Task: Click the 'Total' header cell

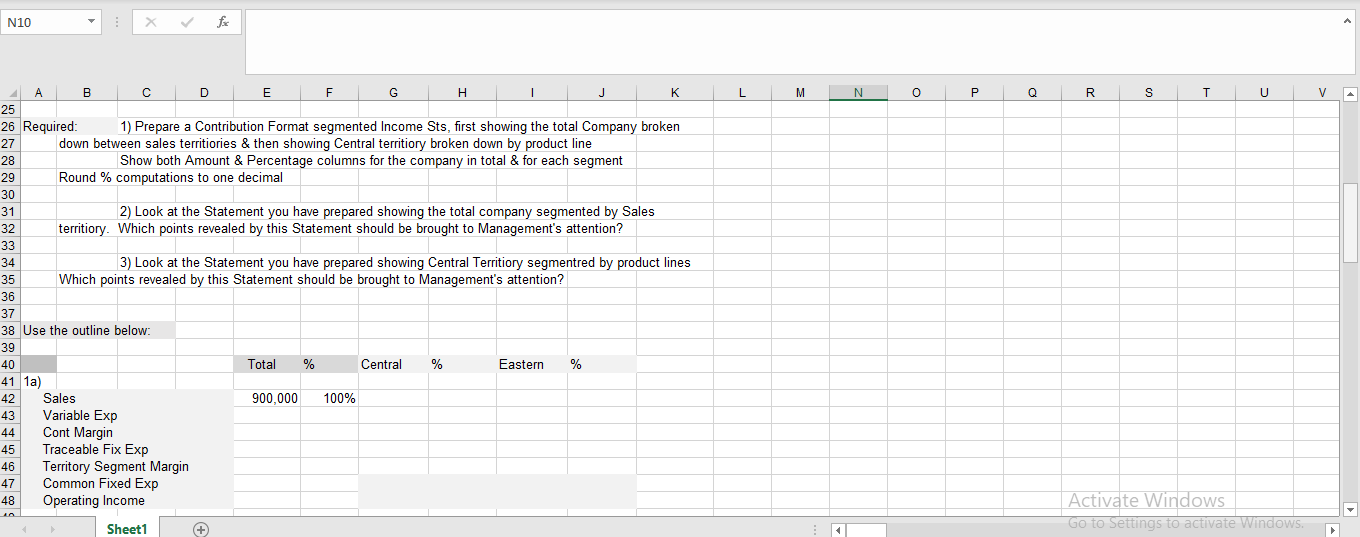Action: [262, 365]
